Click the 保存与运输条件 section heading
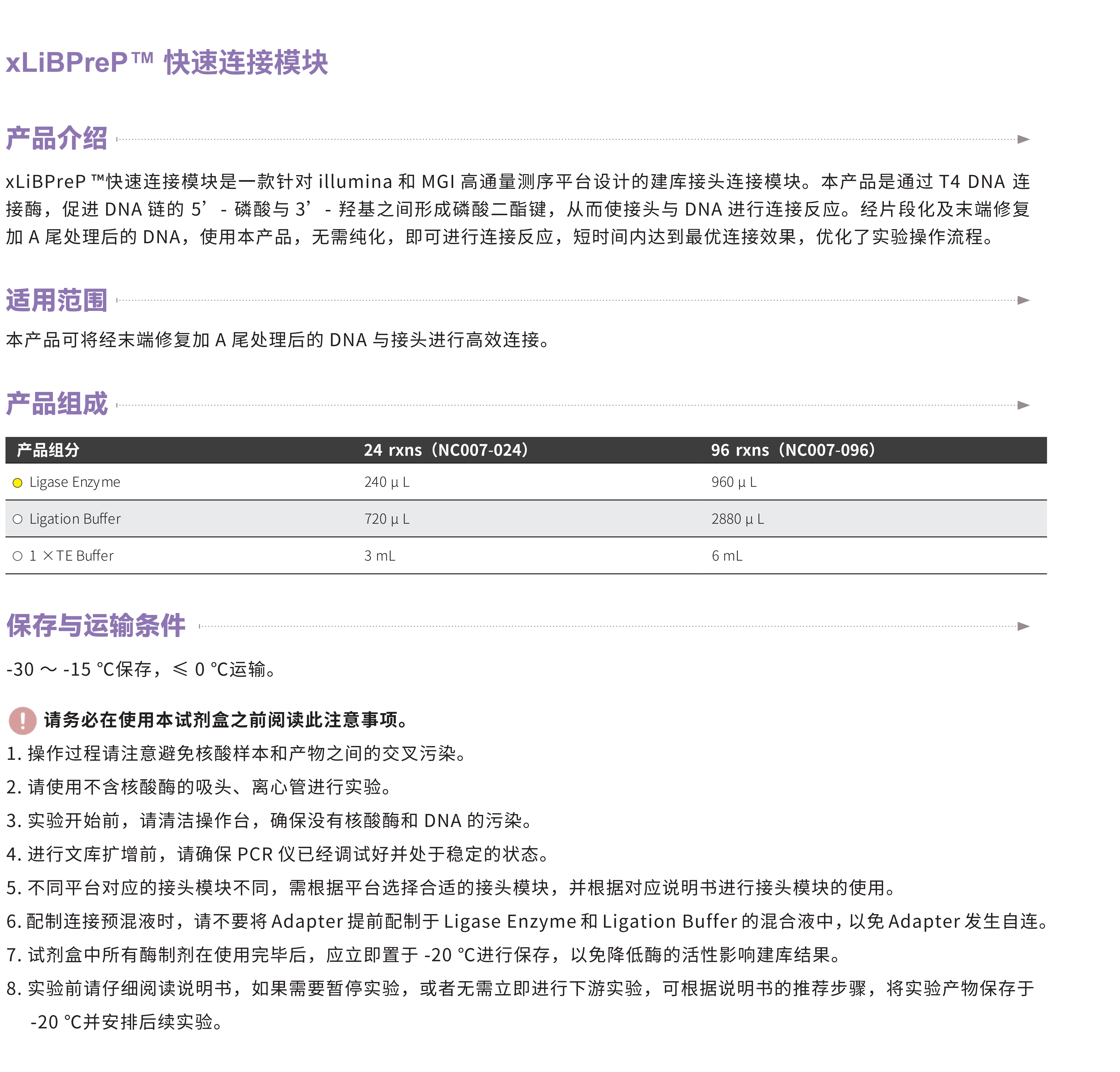Screen dimensions: 1120x1072 click(96, 625)
